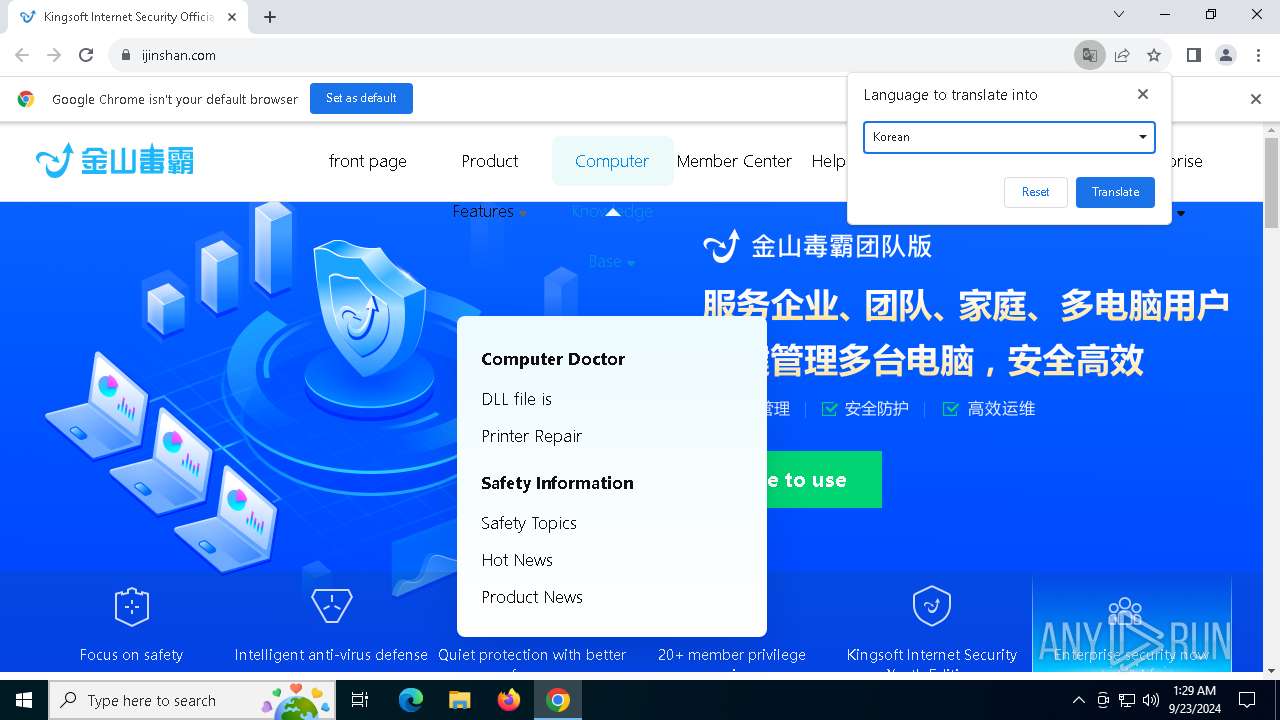Image resolution: width=1280 pixels, height=720 pixels.
Task: Go back to previous page
Action: [x=22, y=55]
